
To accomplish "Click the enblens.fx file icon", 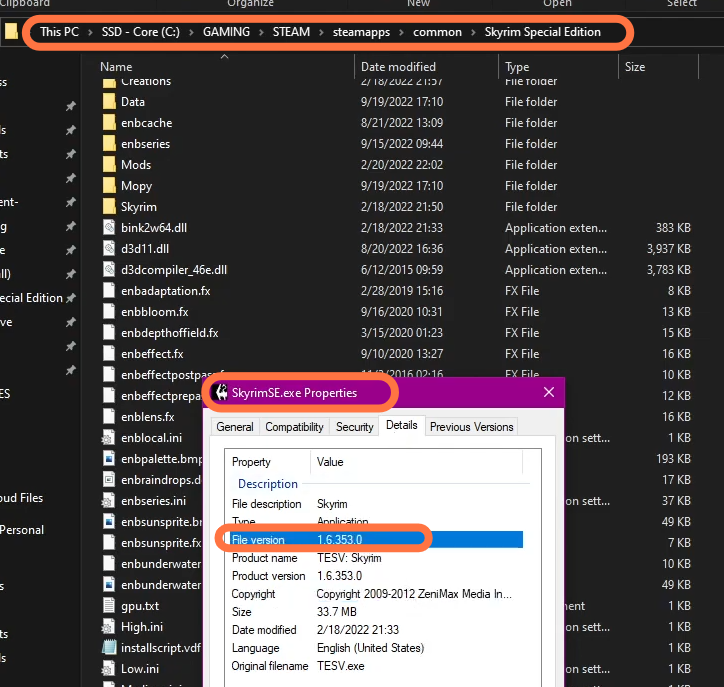I will point(109,417).
